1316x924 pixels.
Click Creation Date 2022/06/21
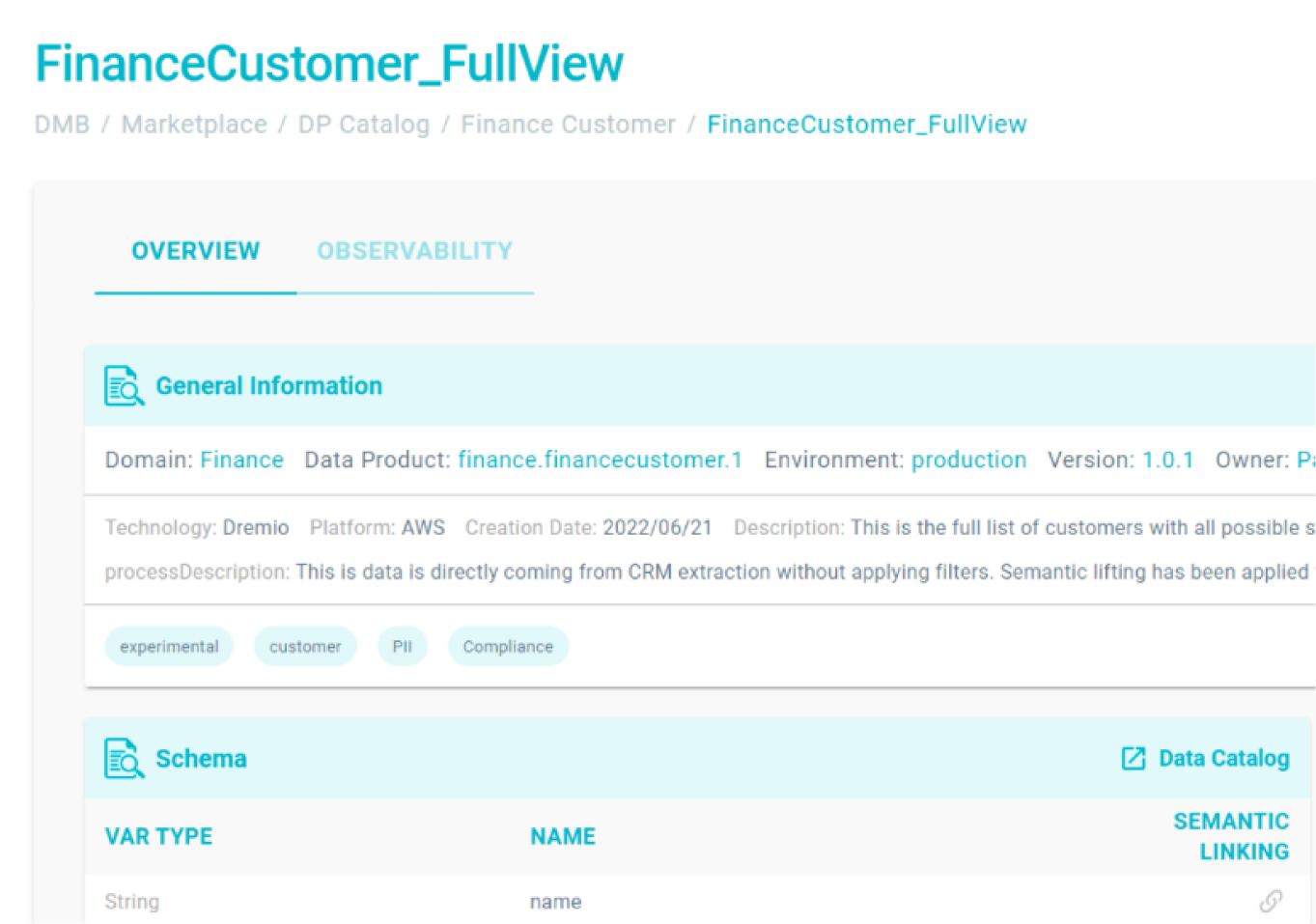pyautogui.click(x=658, y=527)
